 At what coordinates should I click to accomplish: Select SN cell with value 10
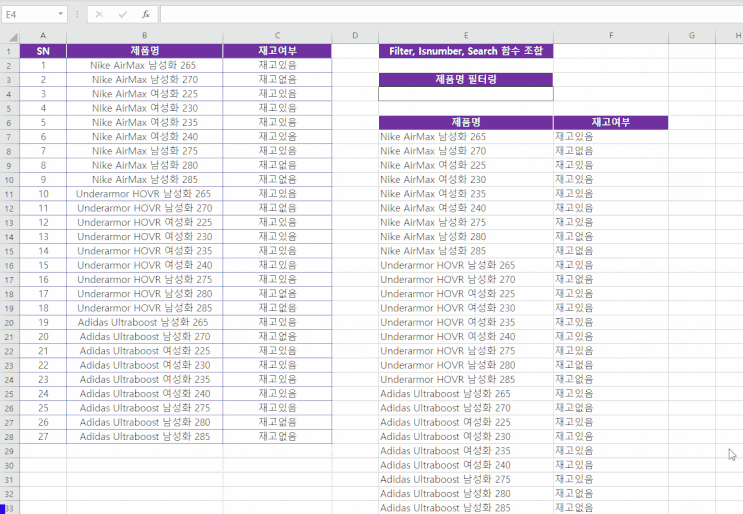[x=43, y=194]
